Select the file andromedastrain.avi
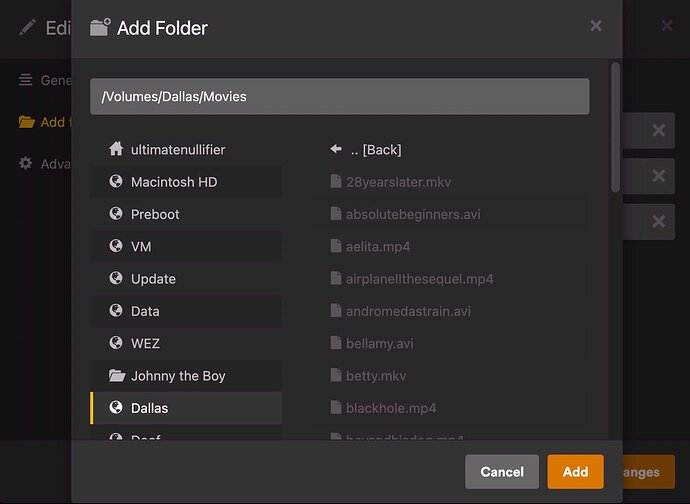690x504 pixels. [451, 311]
